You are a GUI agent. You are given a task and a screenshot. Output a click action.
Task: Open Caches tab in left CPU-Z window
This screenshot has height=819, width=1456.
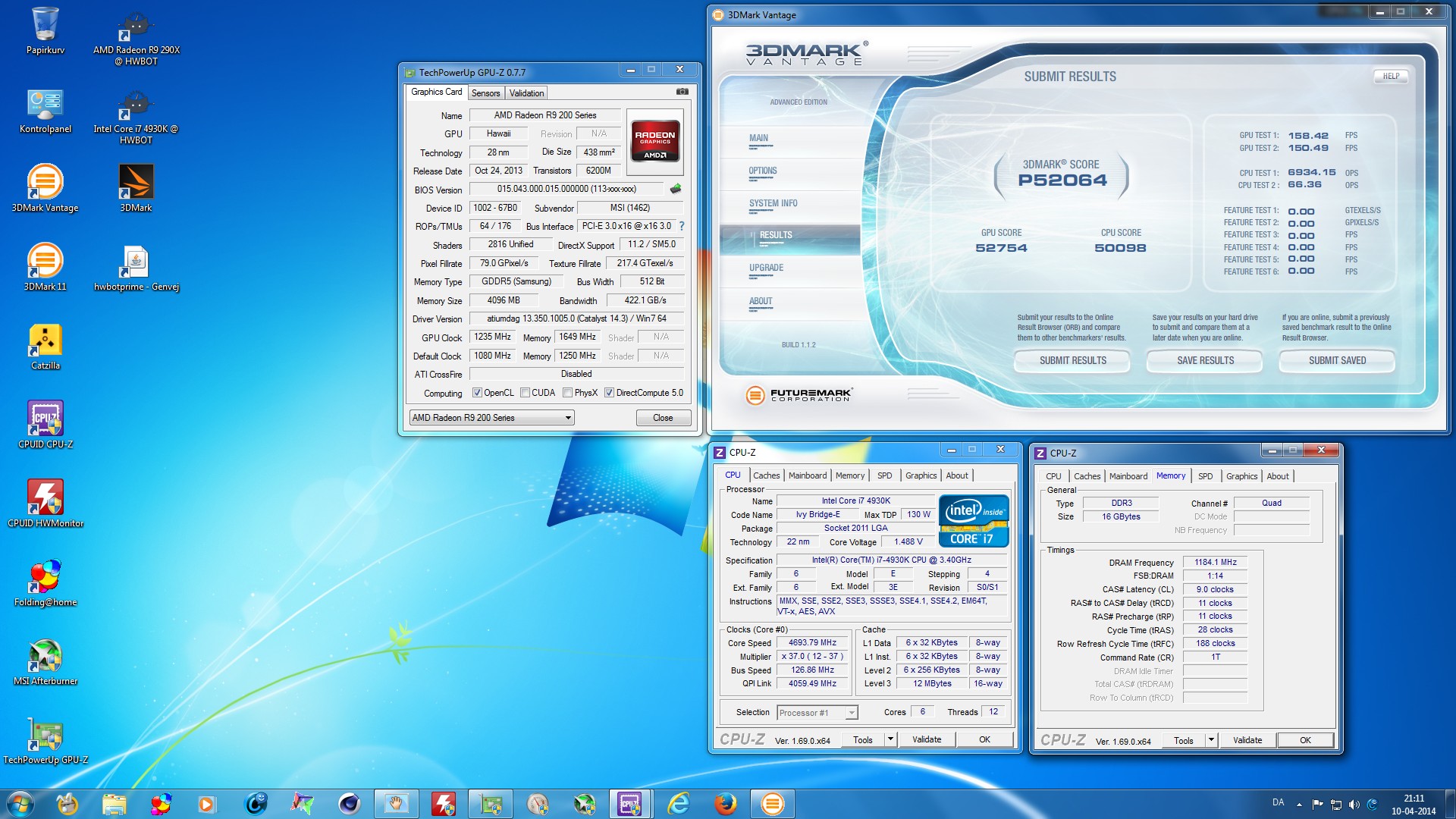(766, 475)
